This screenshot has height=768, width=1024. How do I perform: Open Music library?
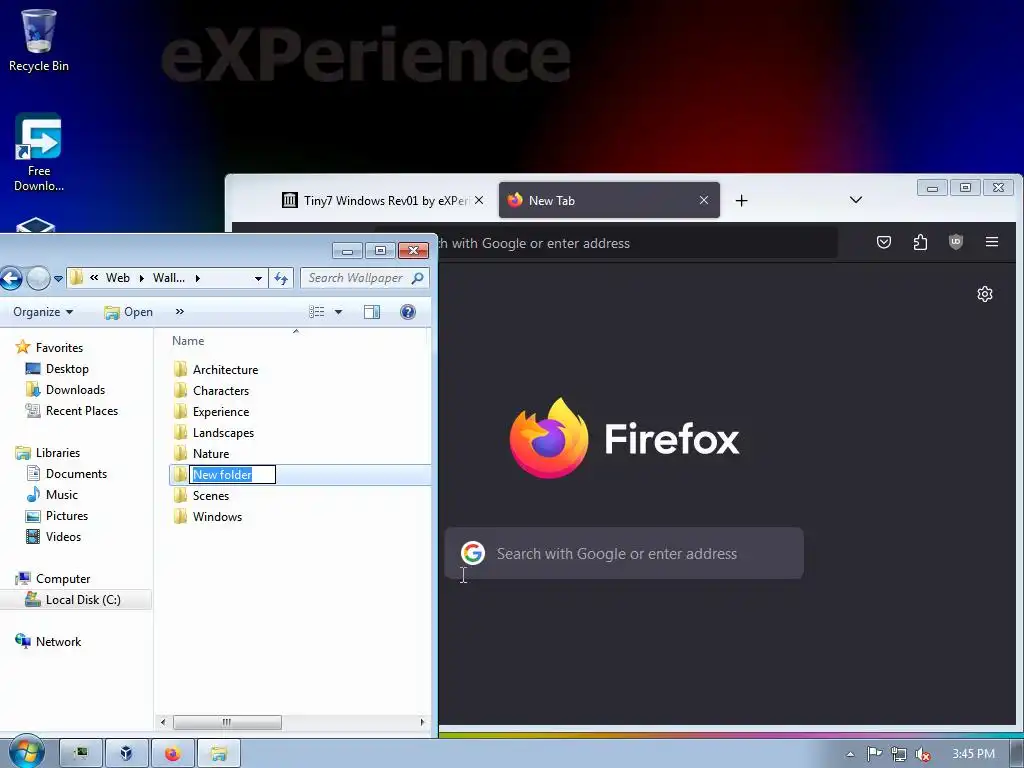coord(61,494)
